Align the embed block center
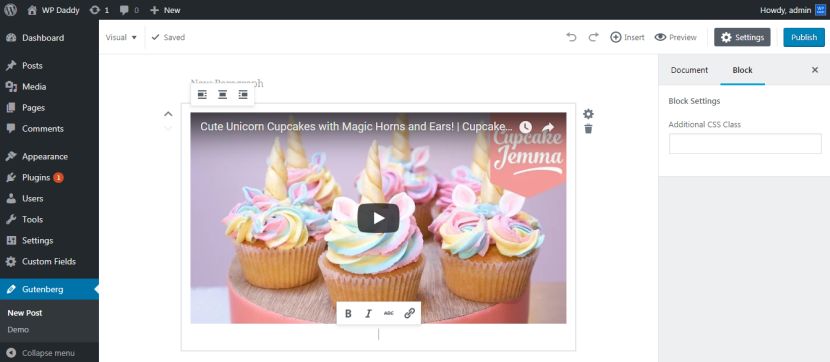Viewport: 830px width, 362px height. point(223,95)
